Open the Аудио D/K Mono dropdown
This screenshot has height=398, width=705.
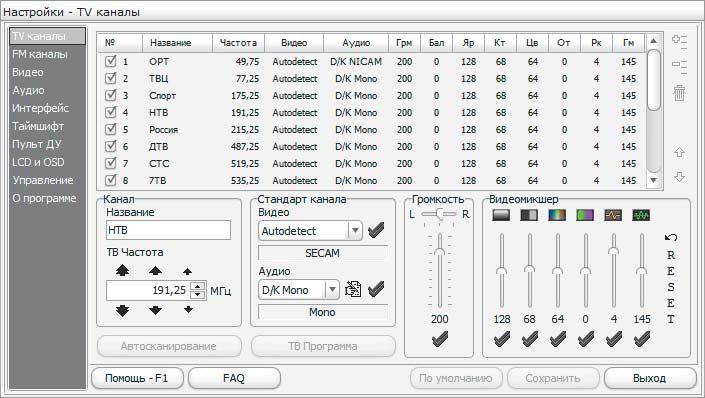click(x=332, y=290)
